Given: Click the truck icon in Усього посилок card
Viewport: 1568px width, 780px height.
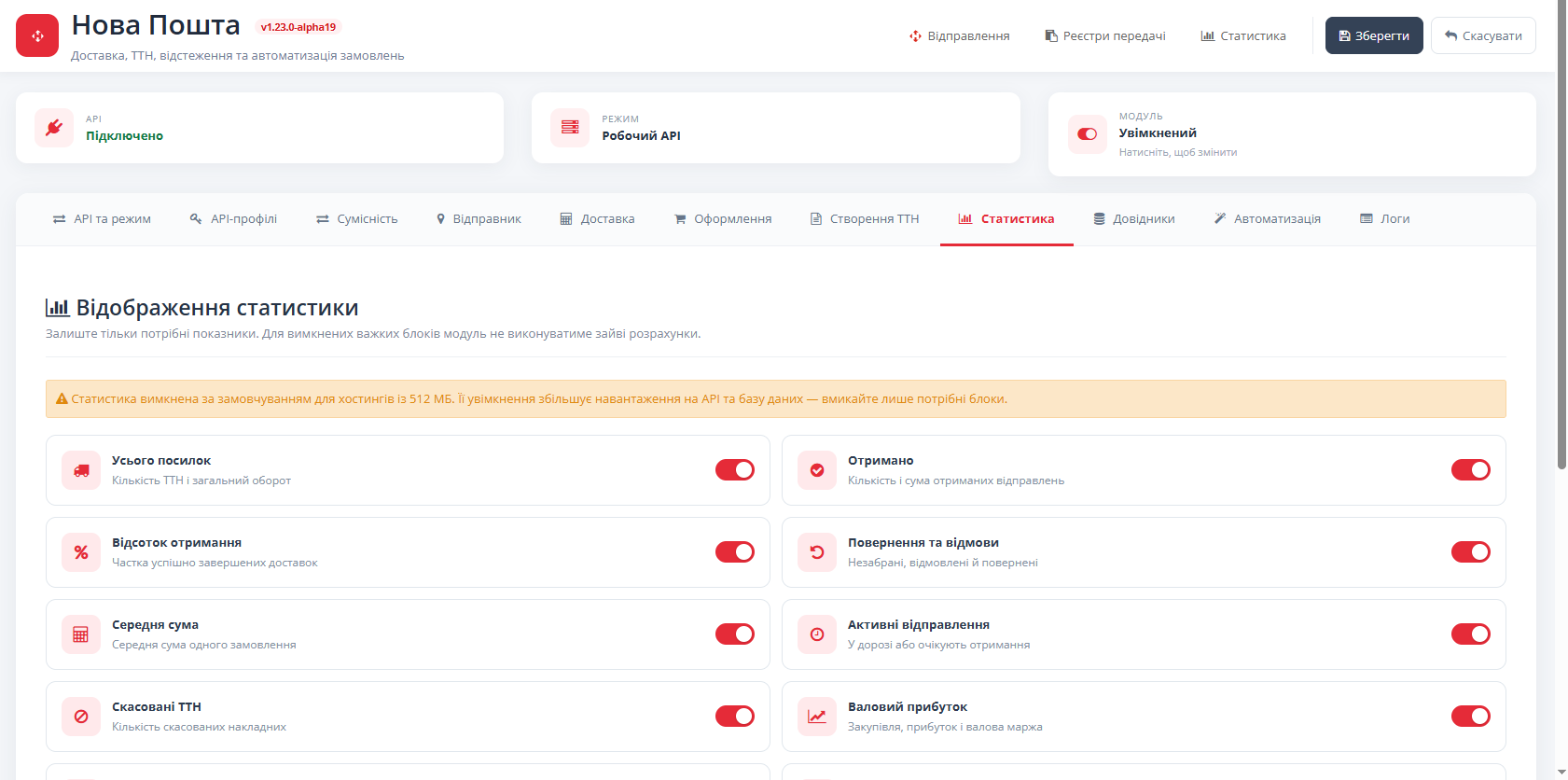Looking at the screenshot, I should pyautogui.click(x=81, y=470).
